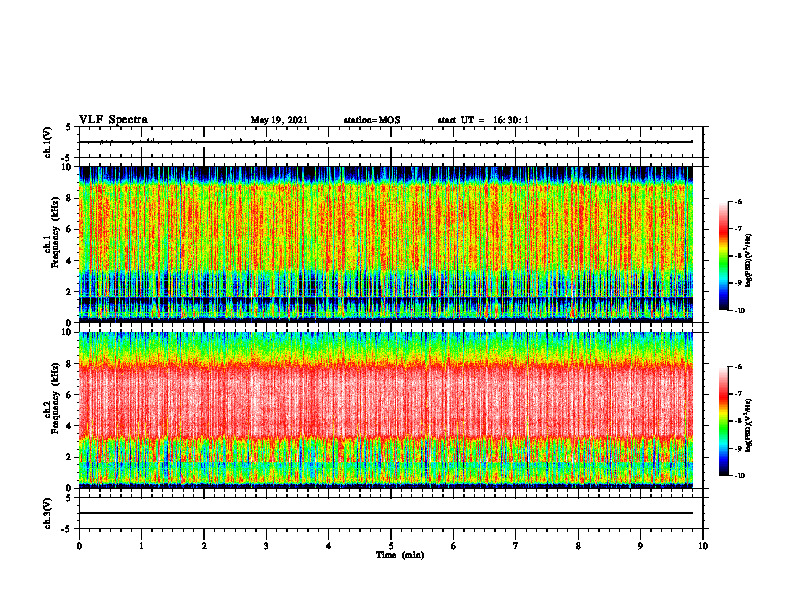The width and height of the screenshot is (792, 612).
Task: Click the ch.2 spectrogram panel
Action: point(386,410)
